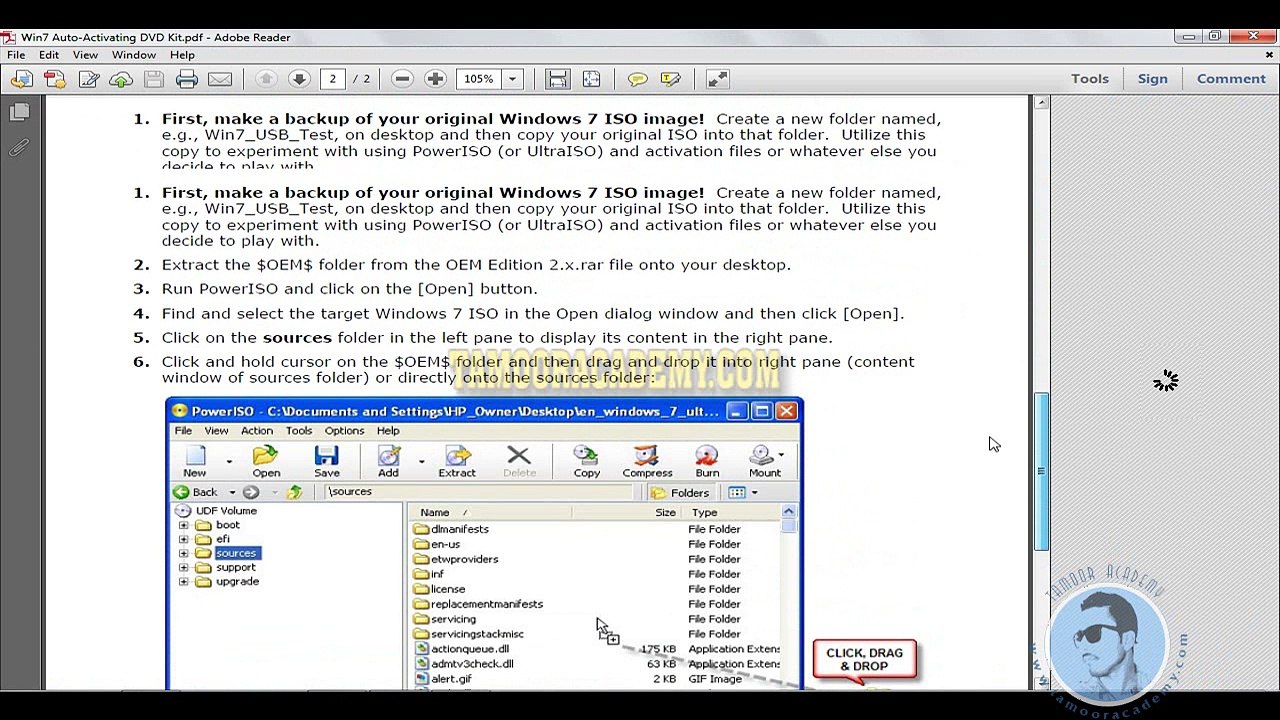The image size is (1280, 720).
Task: Click Extract icon in PowerISO screenshot
Action: coord(457,461)
